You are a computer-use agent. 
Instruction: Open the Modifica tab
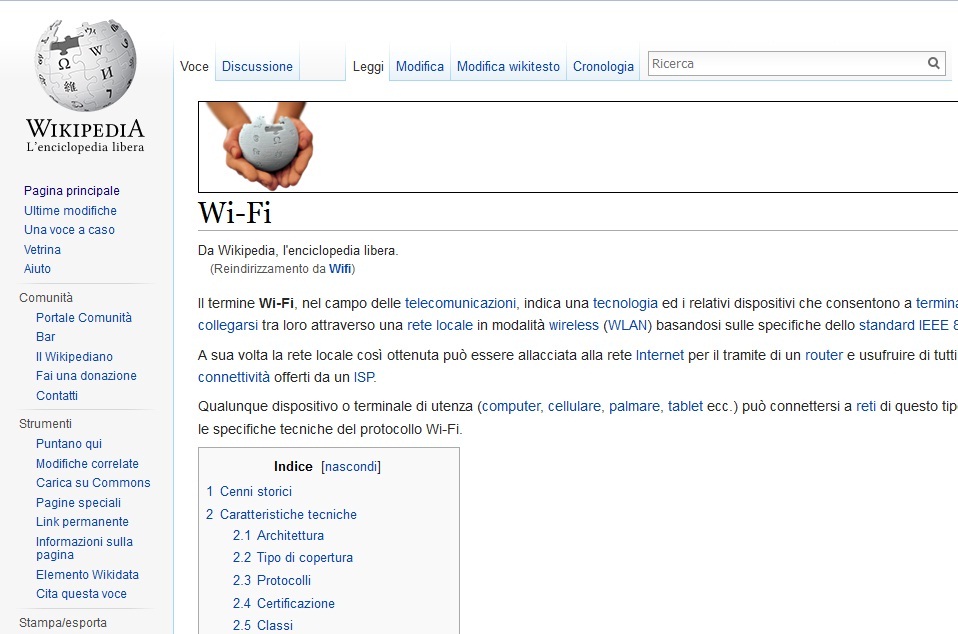coord(420,67)
